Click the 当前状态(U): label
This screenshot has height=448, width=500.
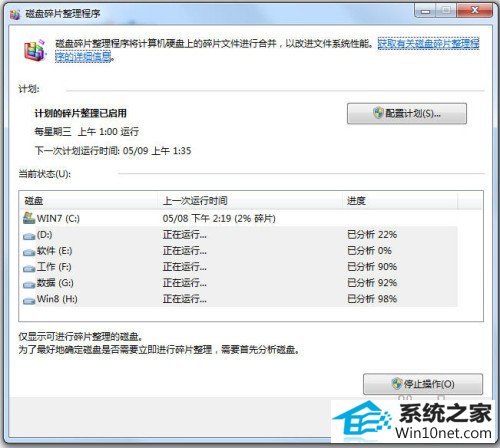pos(45,174)
